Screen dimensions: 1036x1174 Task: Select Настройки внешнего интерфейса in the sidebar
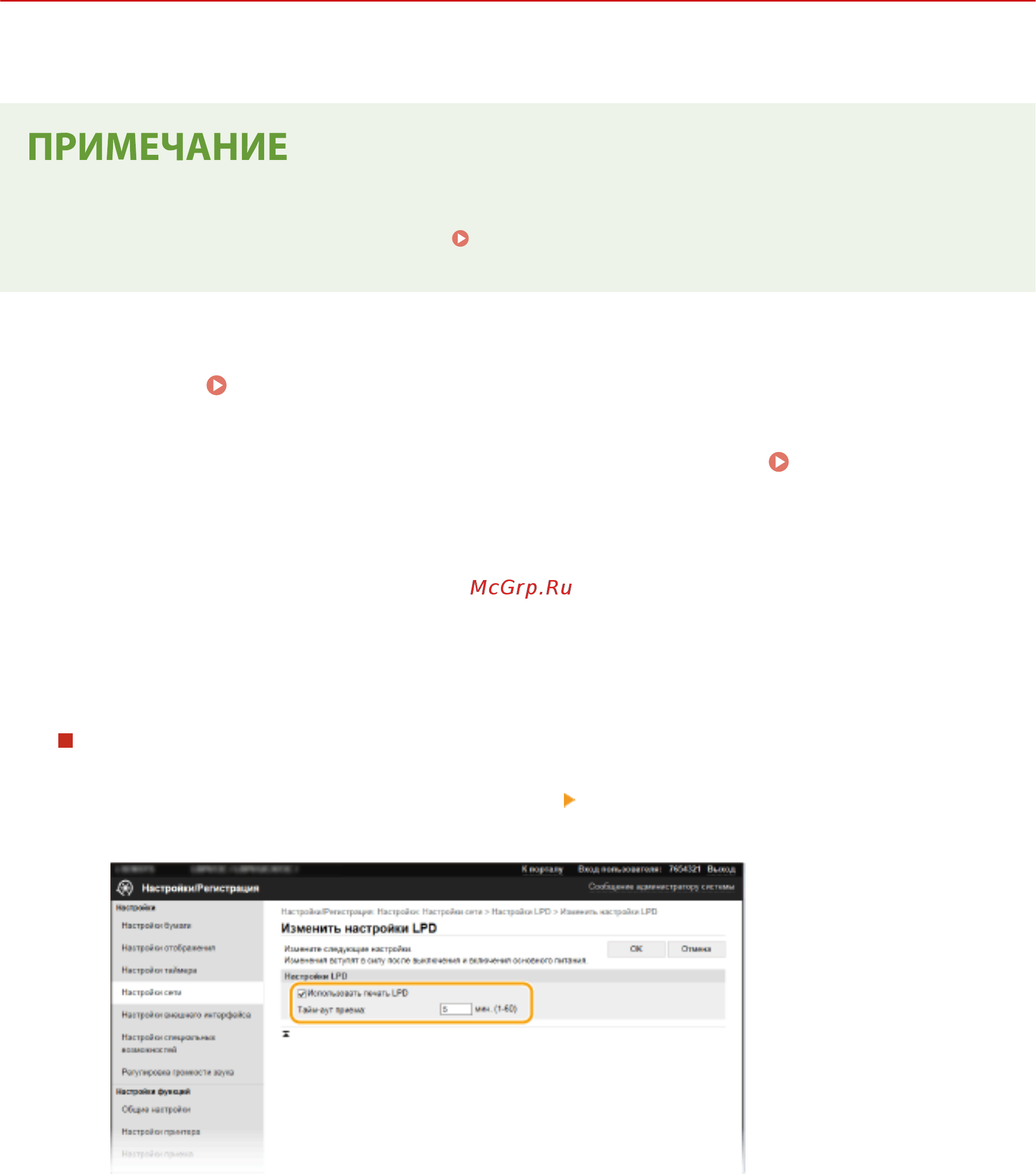(186, 1015)
